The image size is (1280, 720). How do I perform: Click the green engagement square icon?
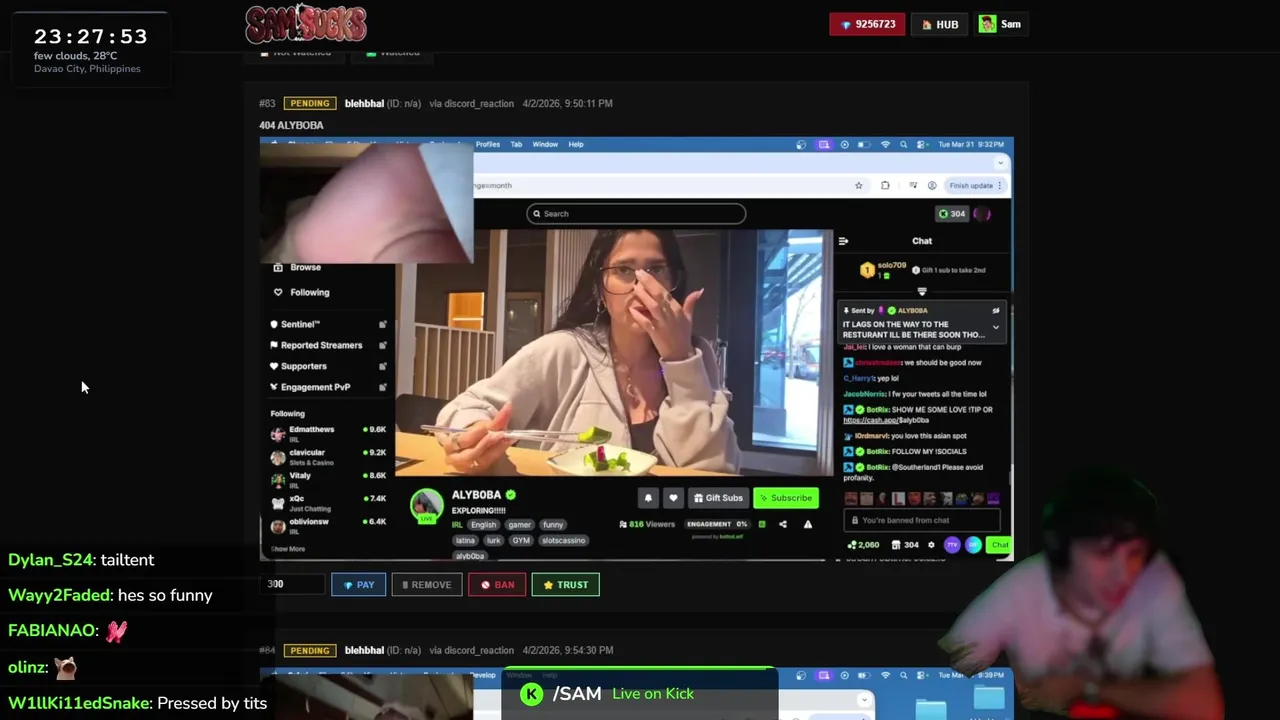click(x=762, y=524)
